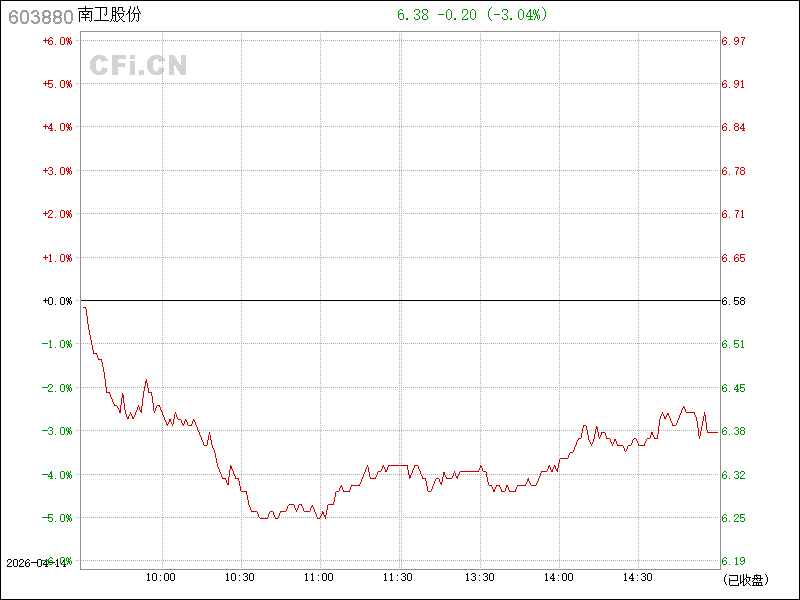Image resolution: width=800 pixels, height=600 pixels.
Task: Click the -0.20 price change in header
Action: click(x=457, y=15)
